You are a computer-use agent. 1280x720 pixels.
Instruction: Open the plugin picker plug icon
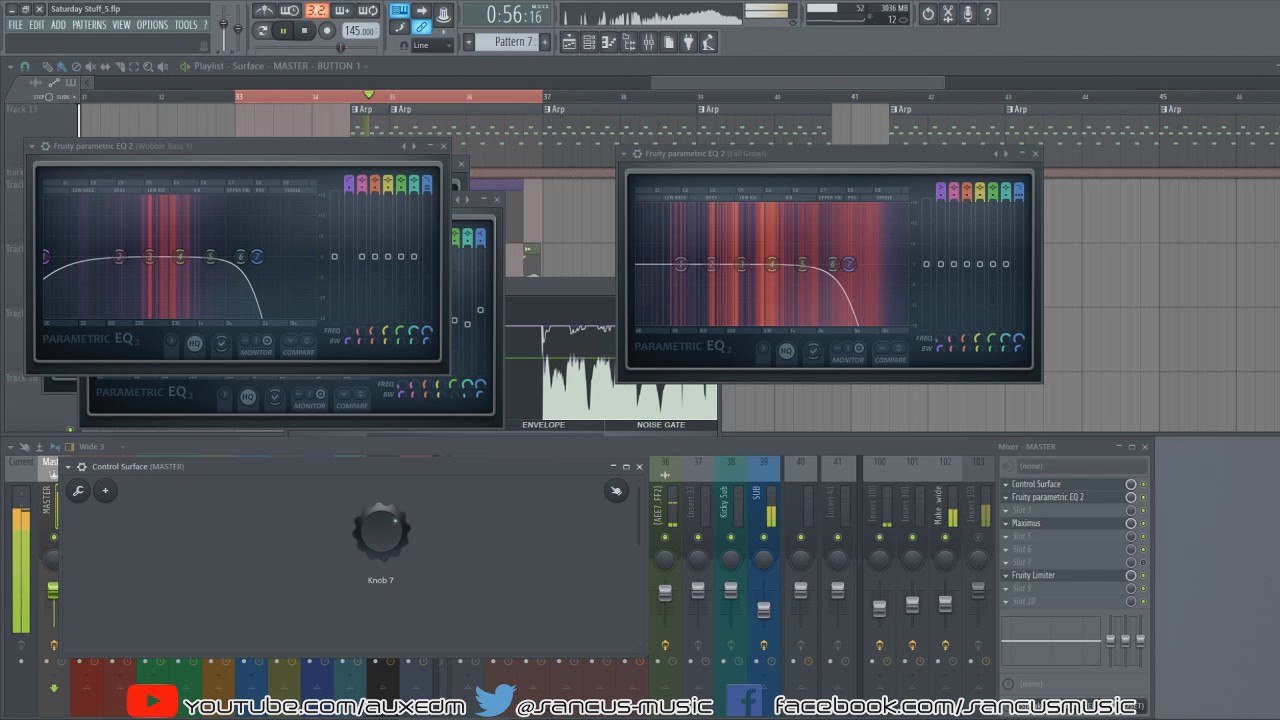[689, 42]
